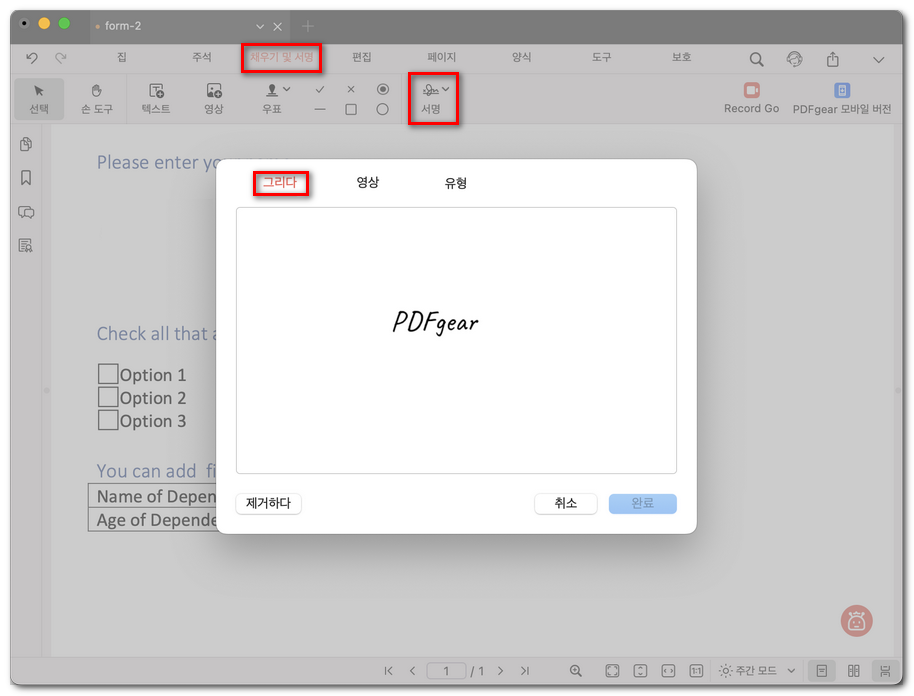
Task: Open the comments sidebar panel
Action: [x=26, y=212]
